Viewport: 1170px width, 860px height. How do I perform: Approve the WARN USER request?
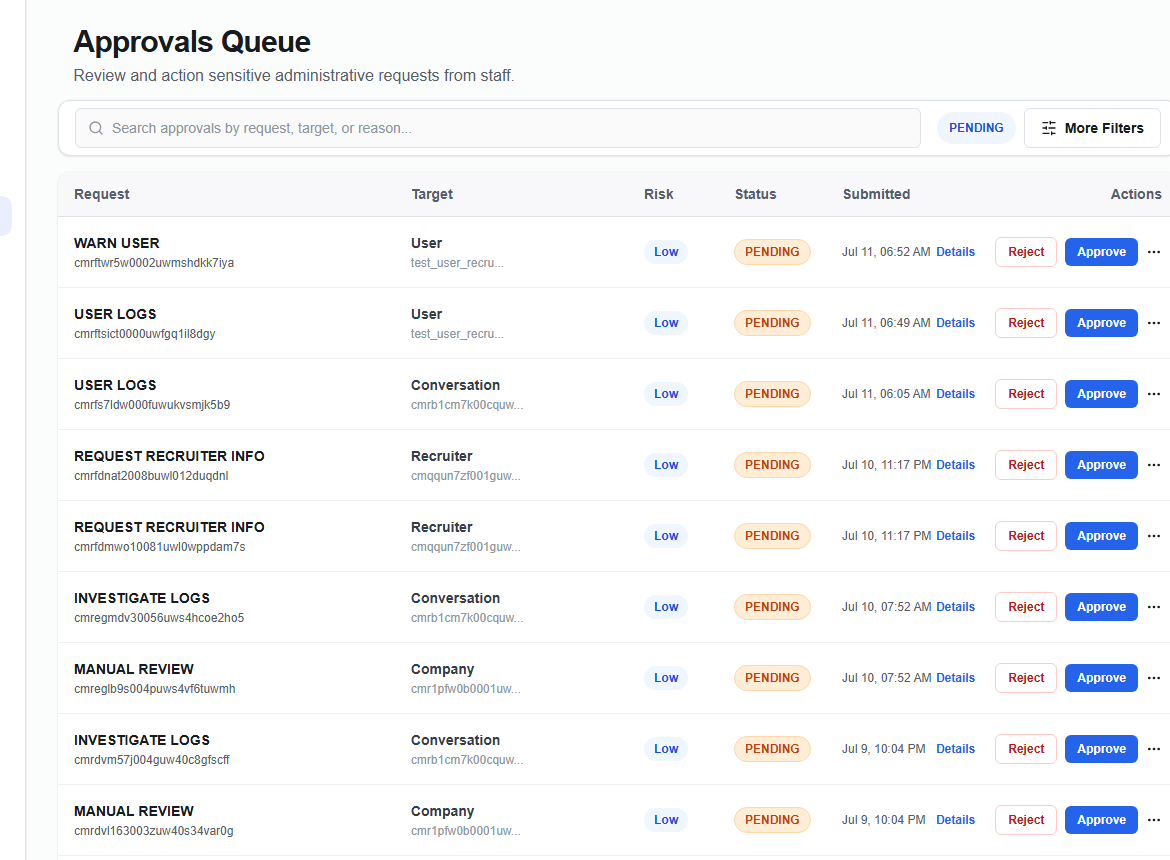click(x=1101, y=252)
